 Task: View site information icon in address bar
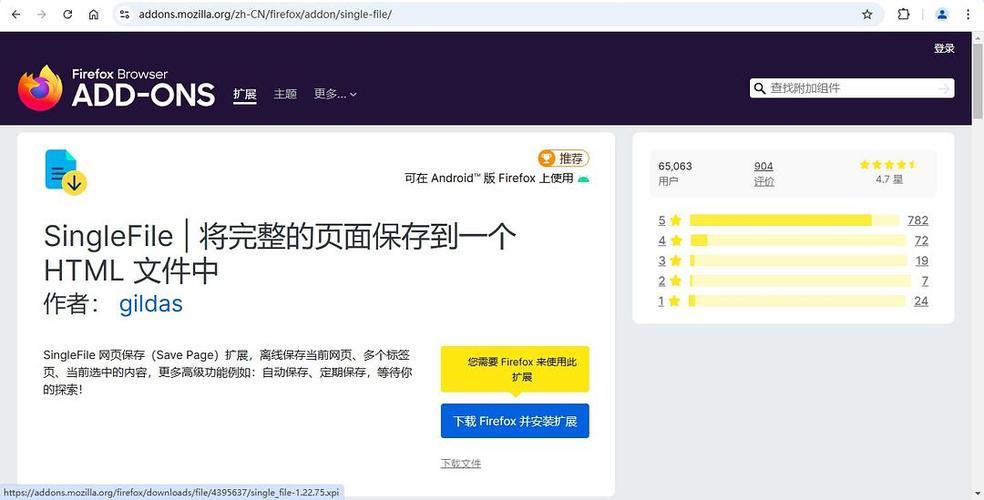[124, 14]
